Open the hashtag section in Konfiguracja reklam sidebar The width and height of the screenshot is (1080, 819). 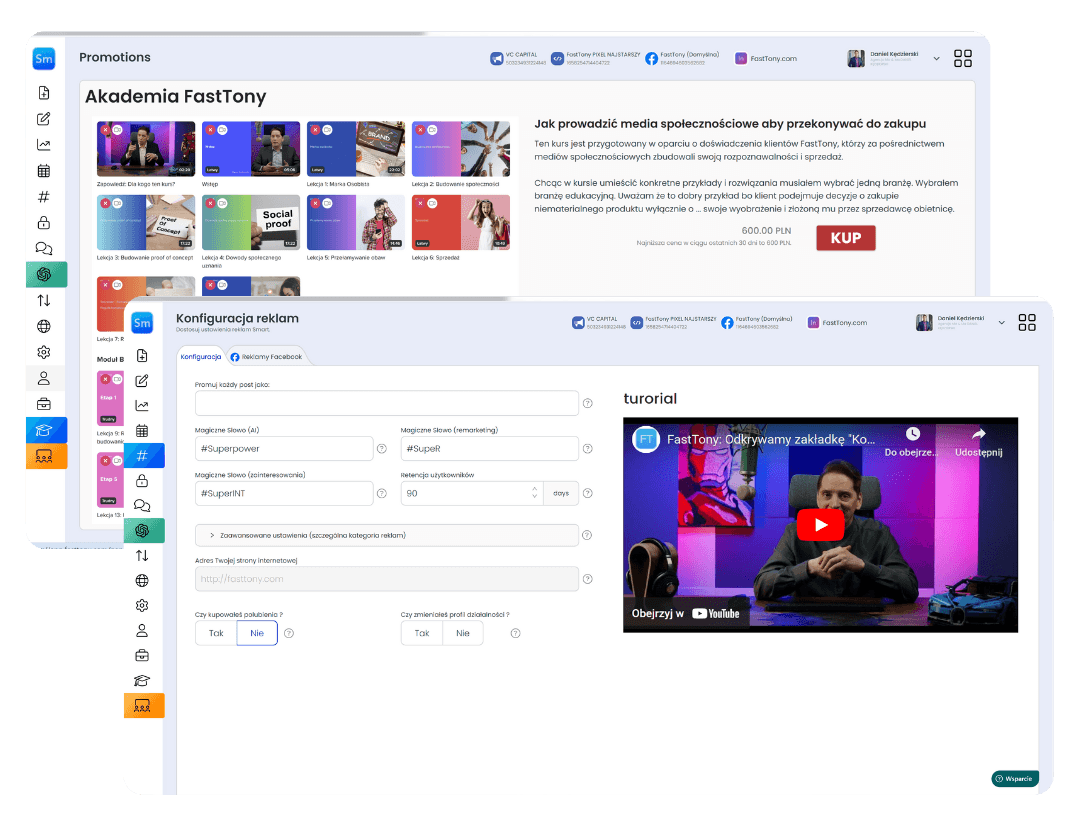pos(142,455)
